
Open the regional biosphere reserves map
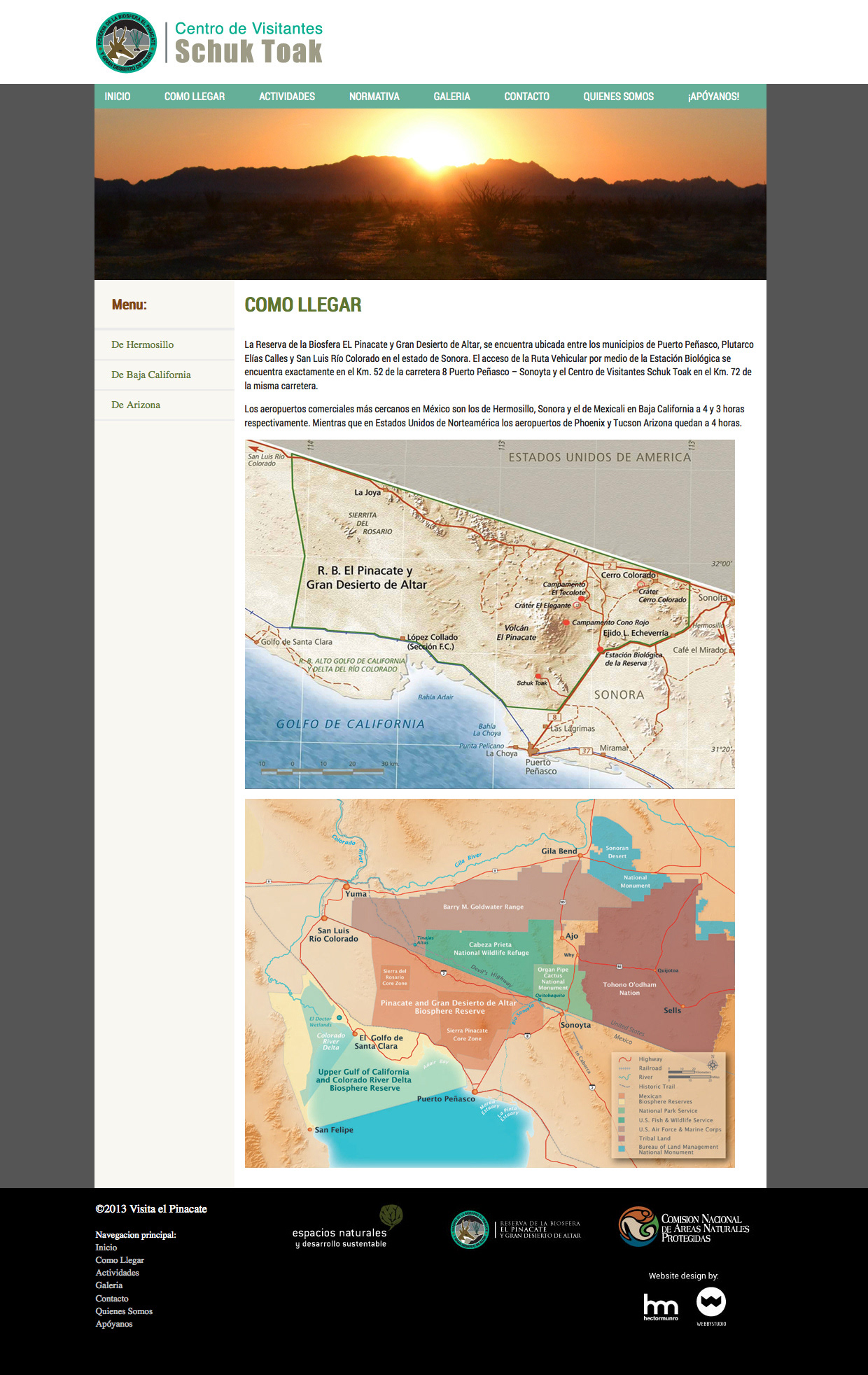(x=489, y=983)
